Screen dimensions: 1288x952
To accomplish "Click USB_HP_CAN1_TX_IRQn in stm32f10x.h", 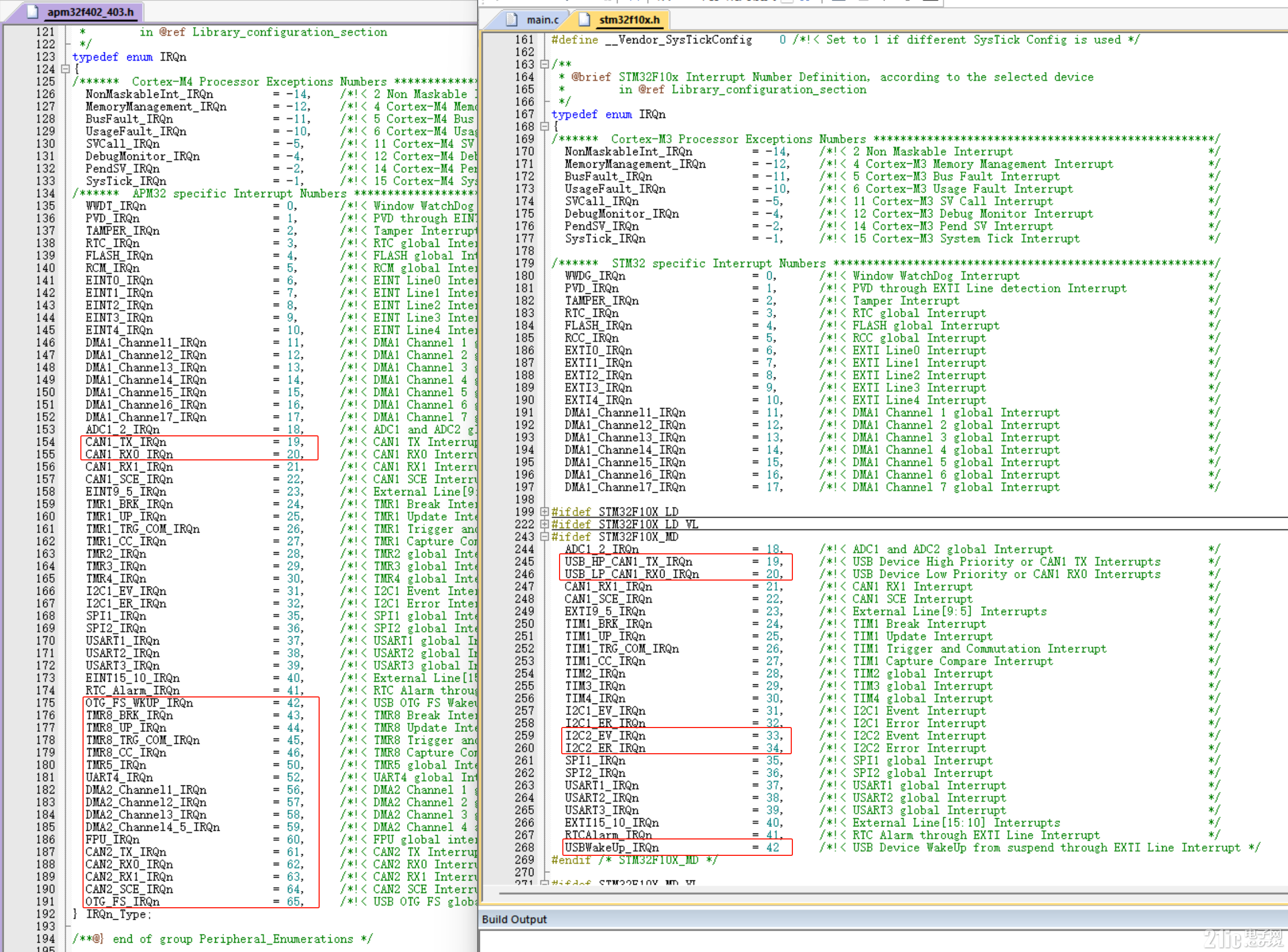I will point(628,562).
